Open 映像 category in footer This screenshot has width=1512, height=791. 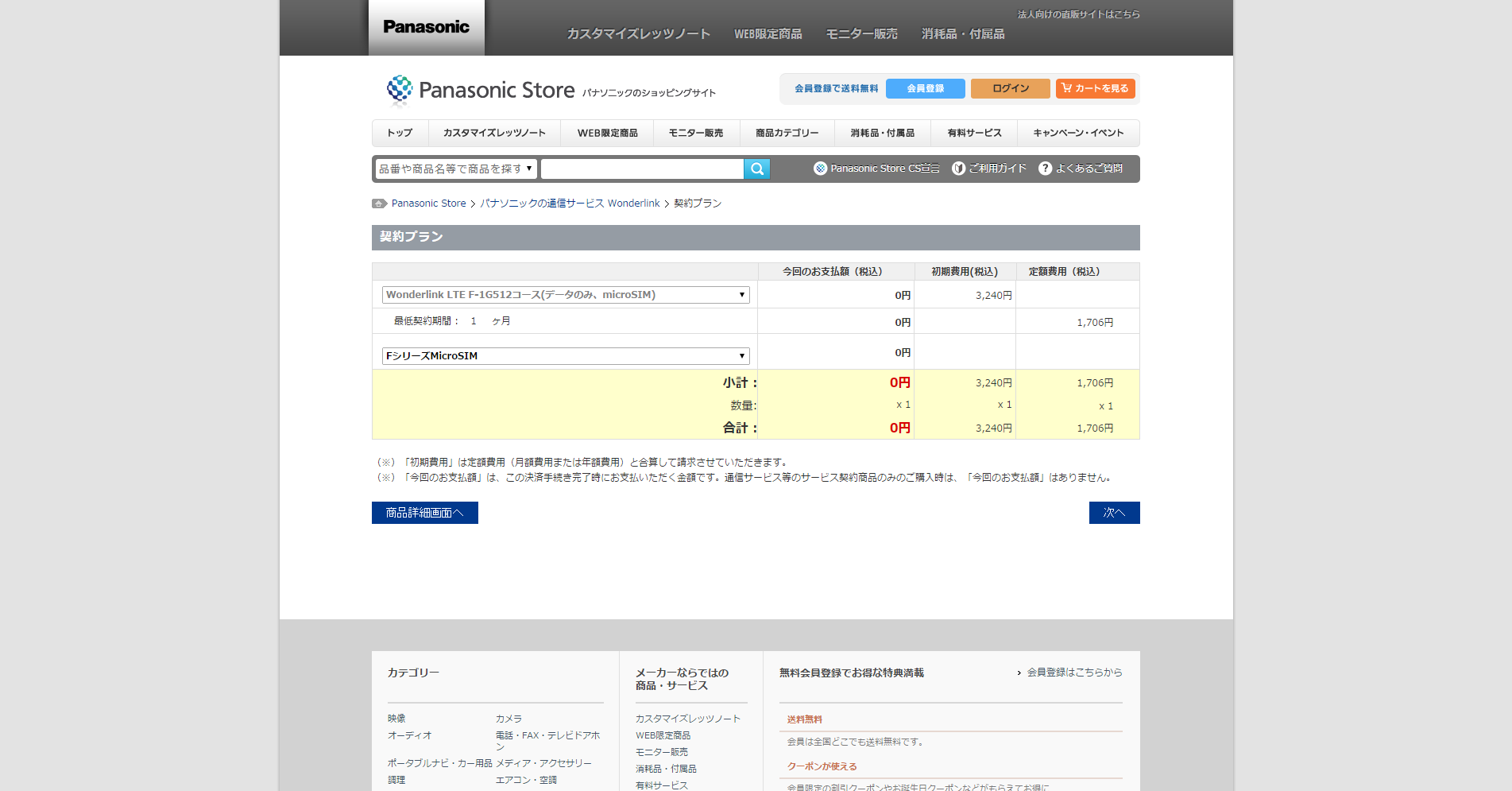coord(396,719)
